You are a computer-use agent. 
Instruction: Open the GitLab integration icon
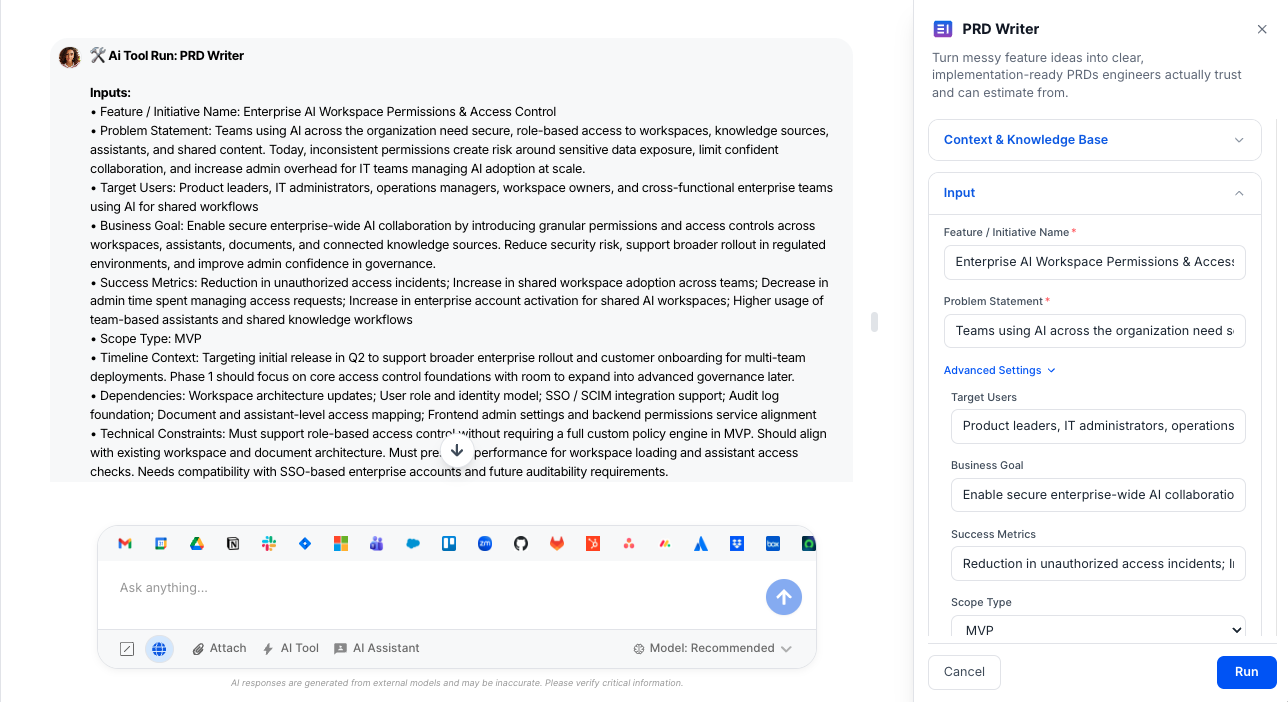[557, 544]
